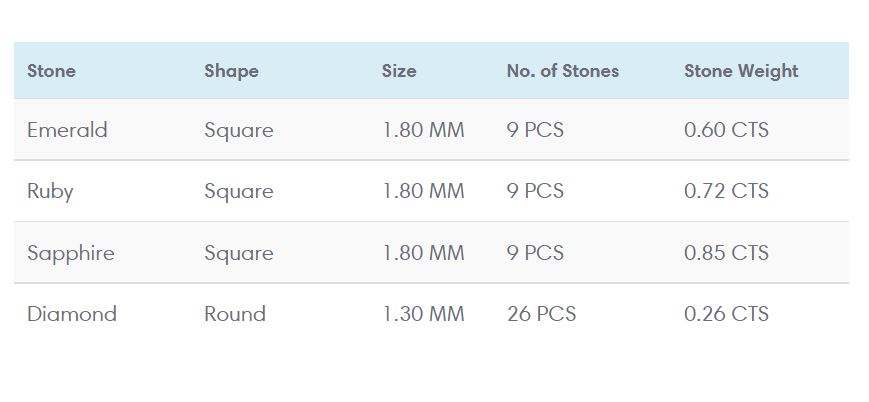Select the Diamond stone cell
The height and width of the screenshot is (402, 869).
click(x=72, y=314)
